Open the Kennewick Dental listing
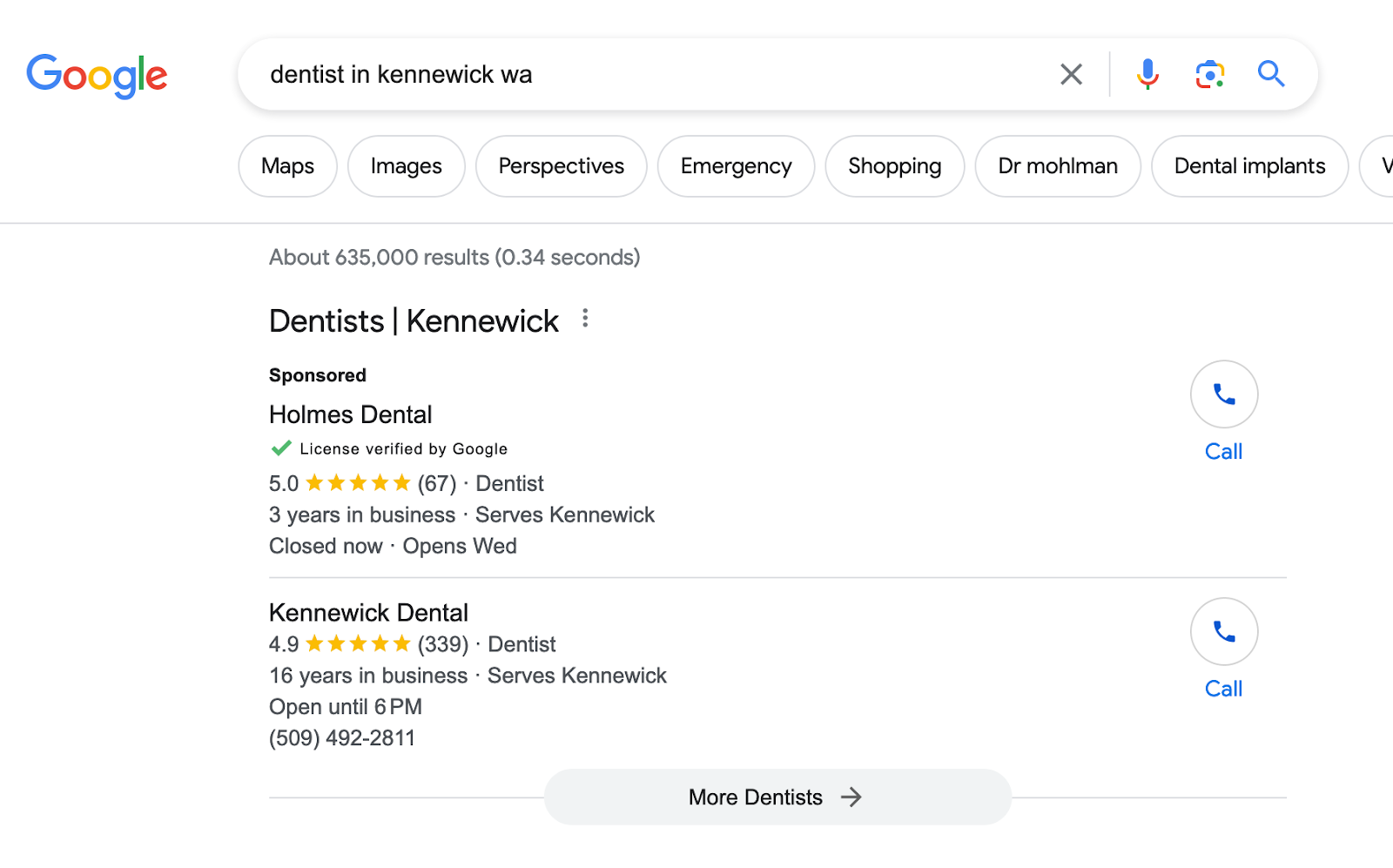1393x868 pixels. pyautogui.click(x=368, y=613)
